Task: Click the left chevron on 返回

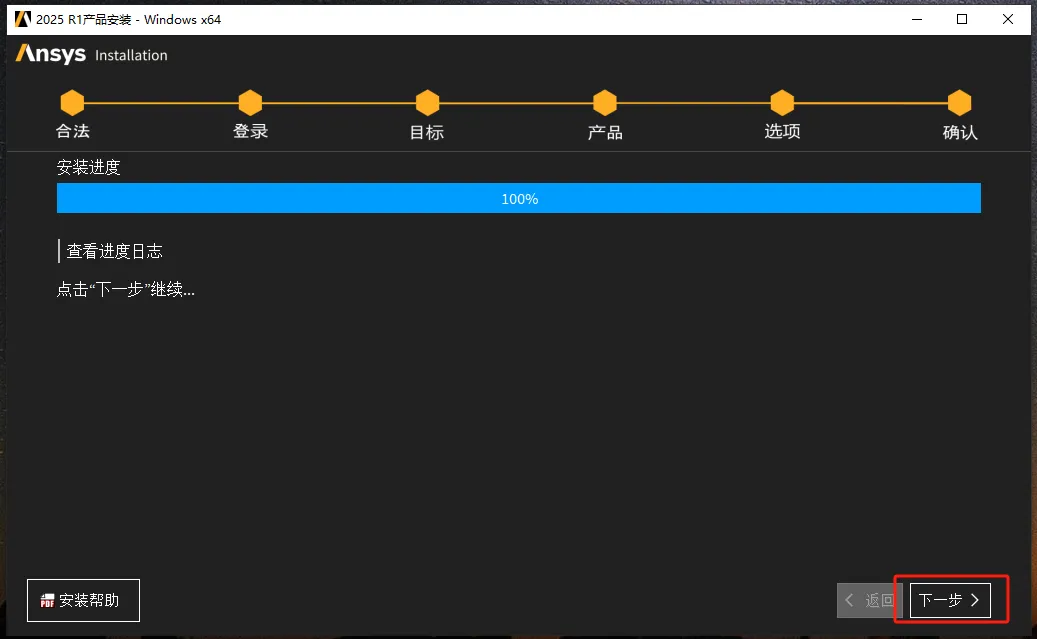Action: coord(850,600)
